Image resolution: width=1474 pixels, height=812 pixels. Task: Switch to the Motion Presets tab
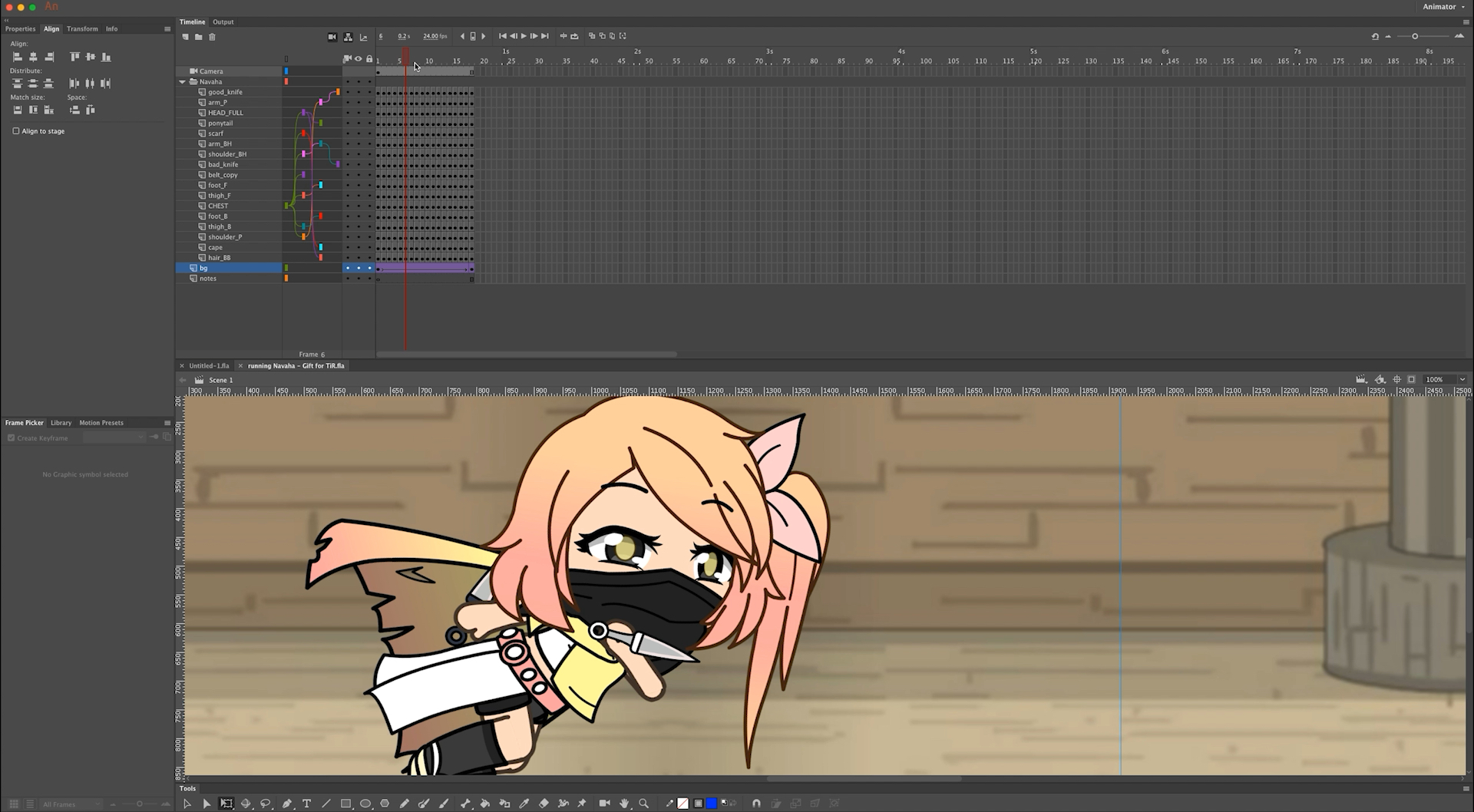[101, 423]
